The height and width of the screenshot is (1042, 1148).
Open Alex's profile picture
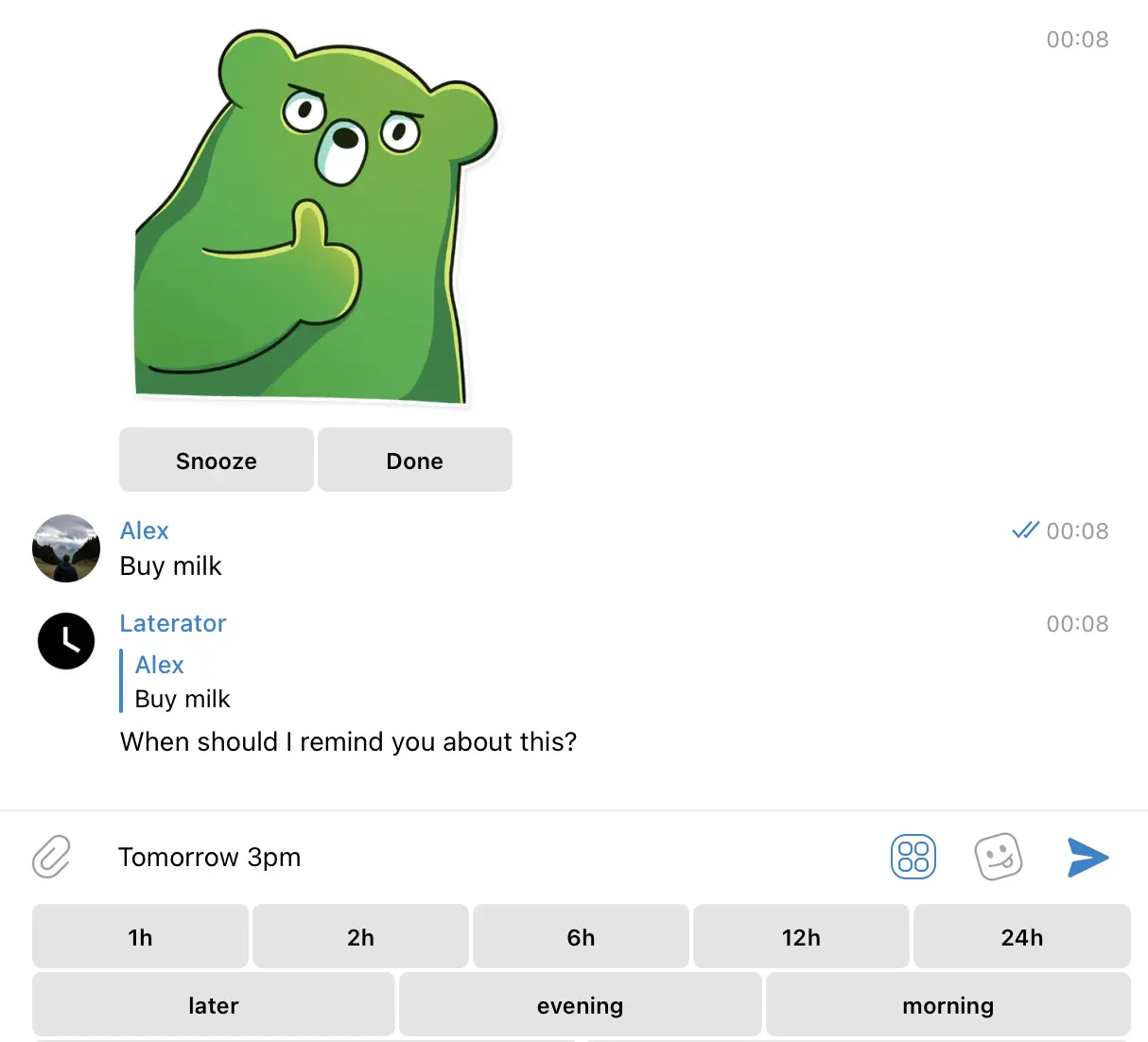click(x=66, y=548)
